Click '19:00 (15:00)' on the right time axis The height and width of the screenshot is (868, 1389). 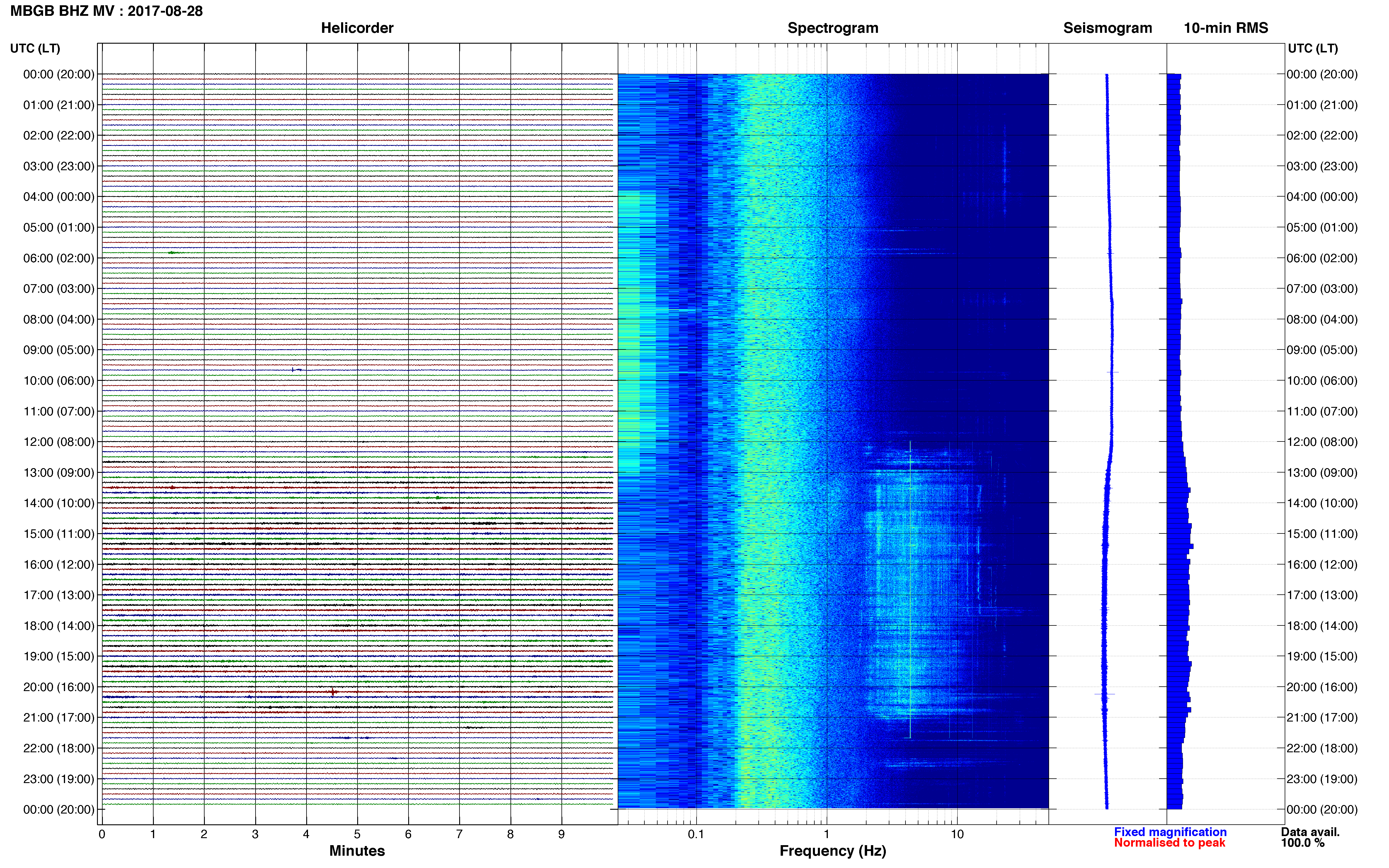(x=1322, y=656)
